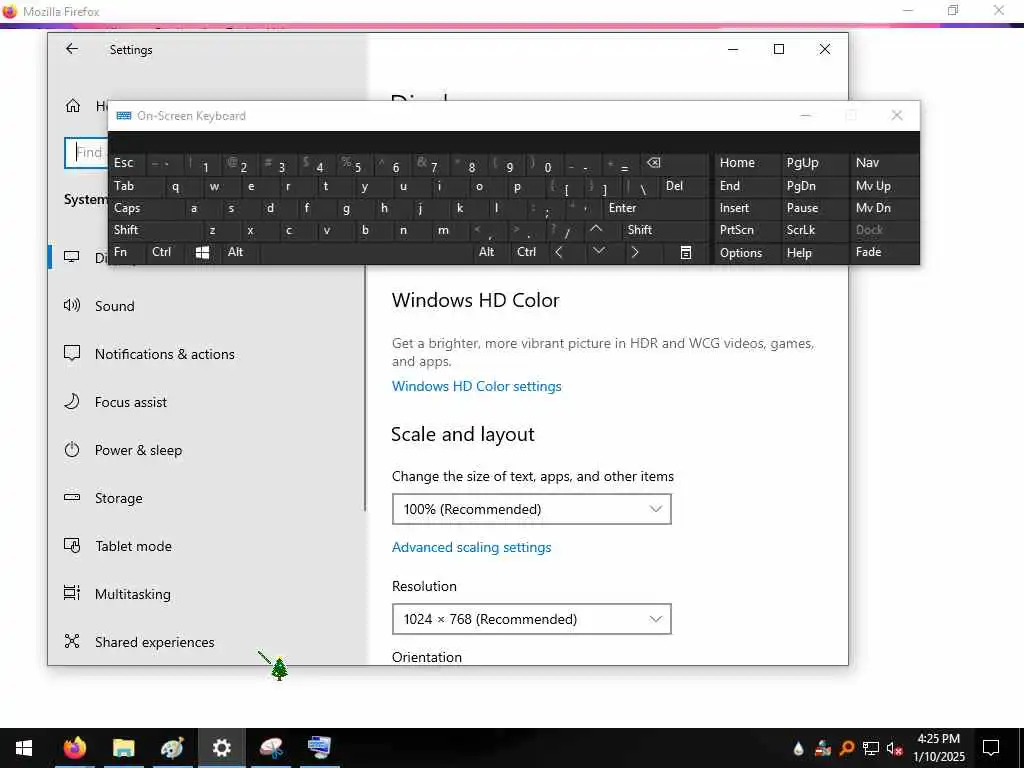
Task: Open Multitasking settings
Action: point(133,594)
